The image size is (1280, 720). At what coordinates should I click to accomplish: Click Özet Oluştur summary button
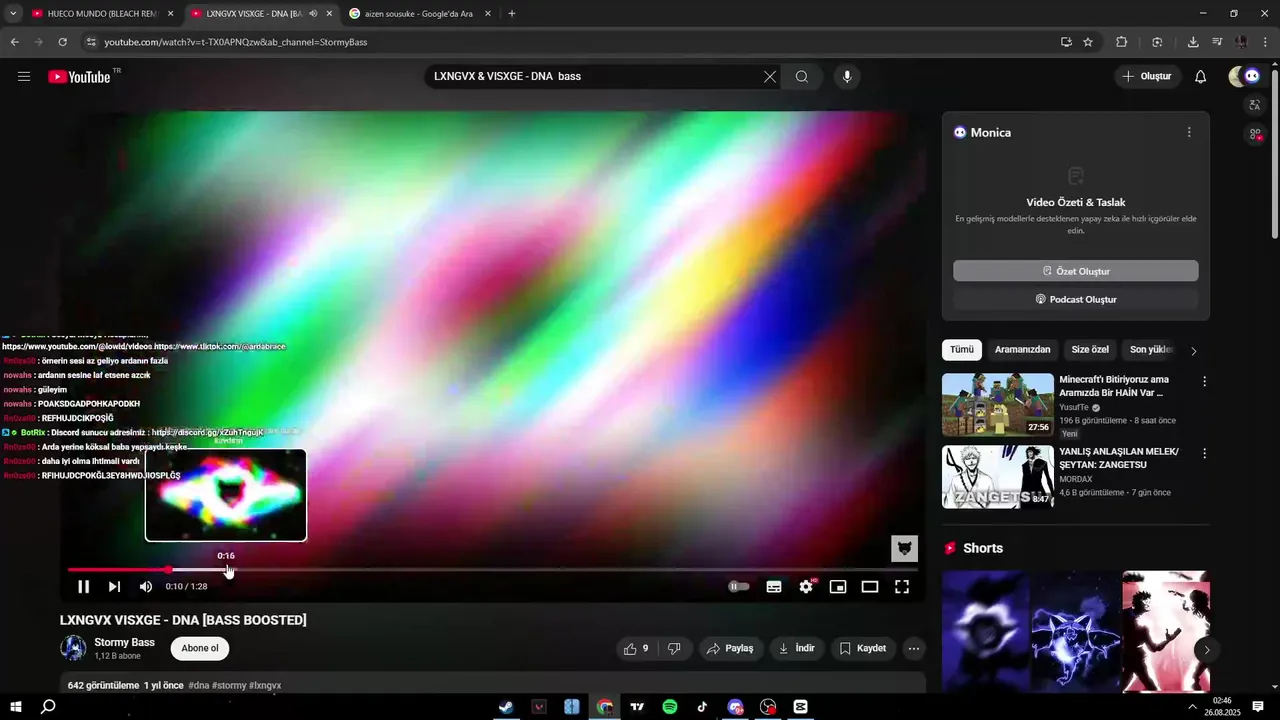click(x=1075, y=271)
